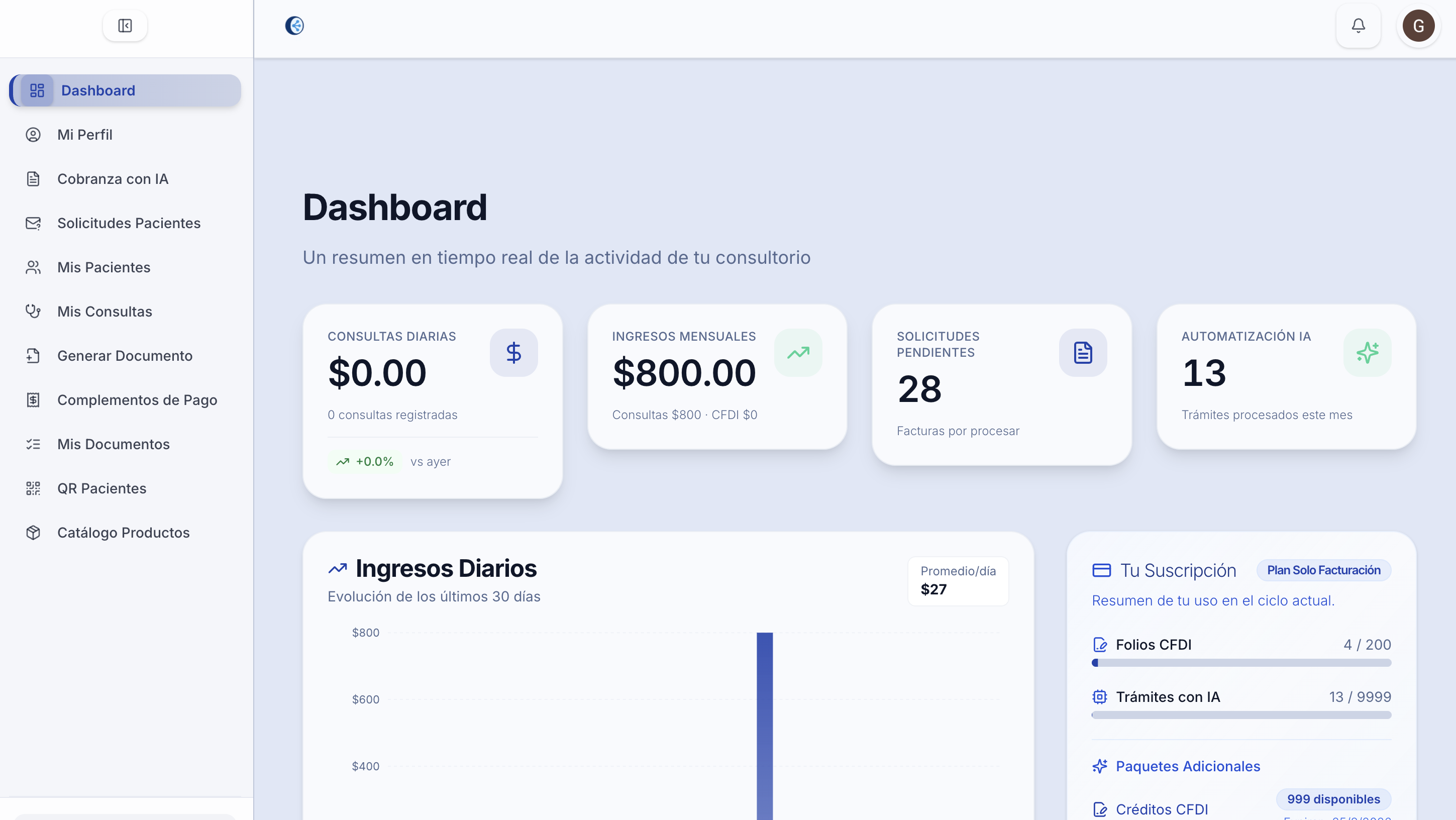Toggle the sidebar collapse control
This screenshot has width=1456, height=820.
click(125, 26)
